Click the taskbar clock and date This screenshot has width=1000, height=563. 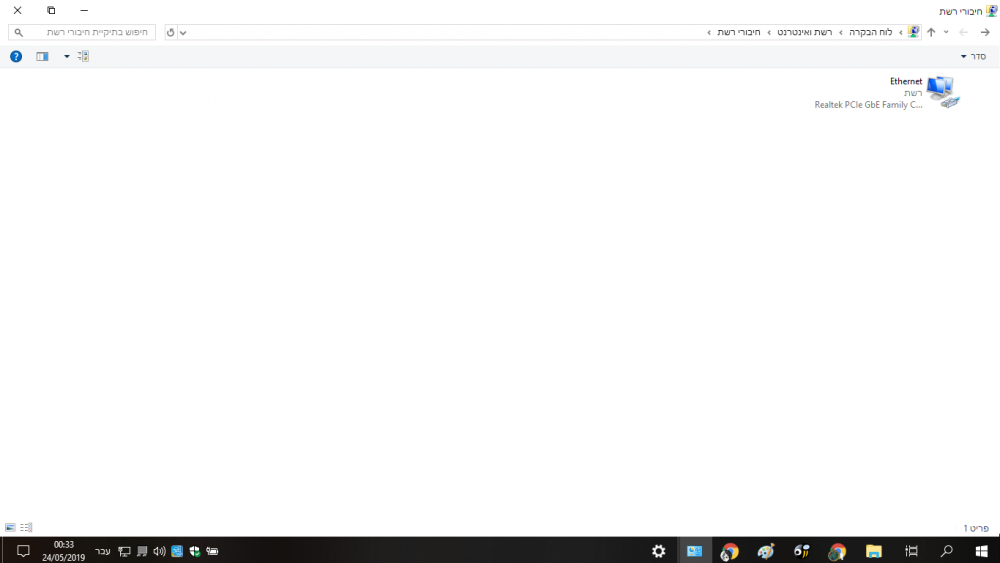(64, 551)
